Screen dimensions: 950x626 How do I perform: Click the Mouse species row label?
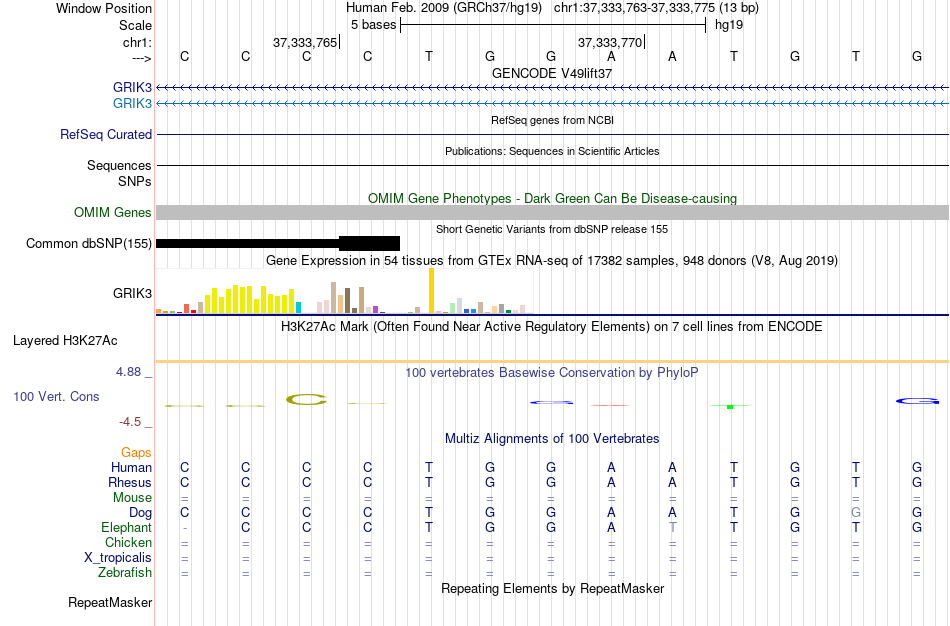132,498
